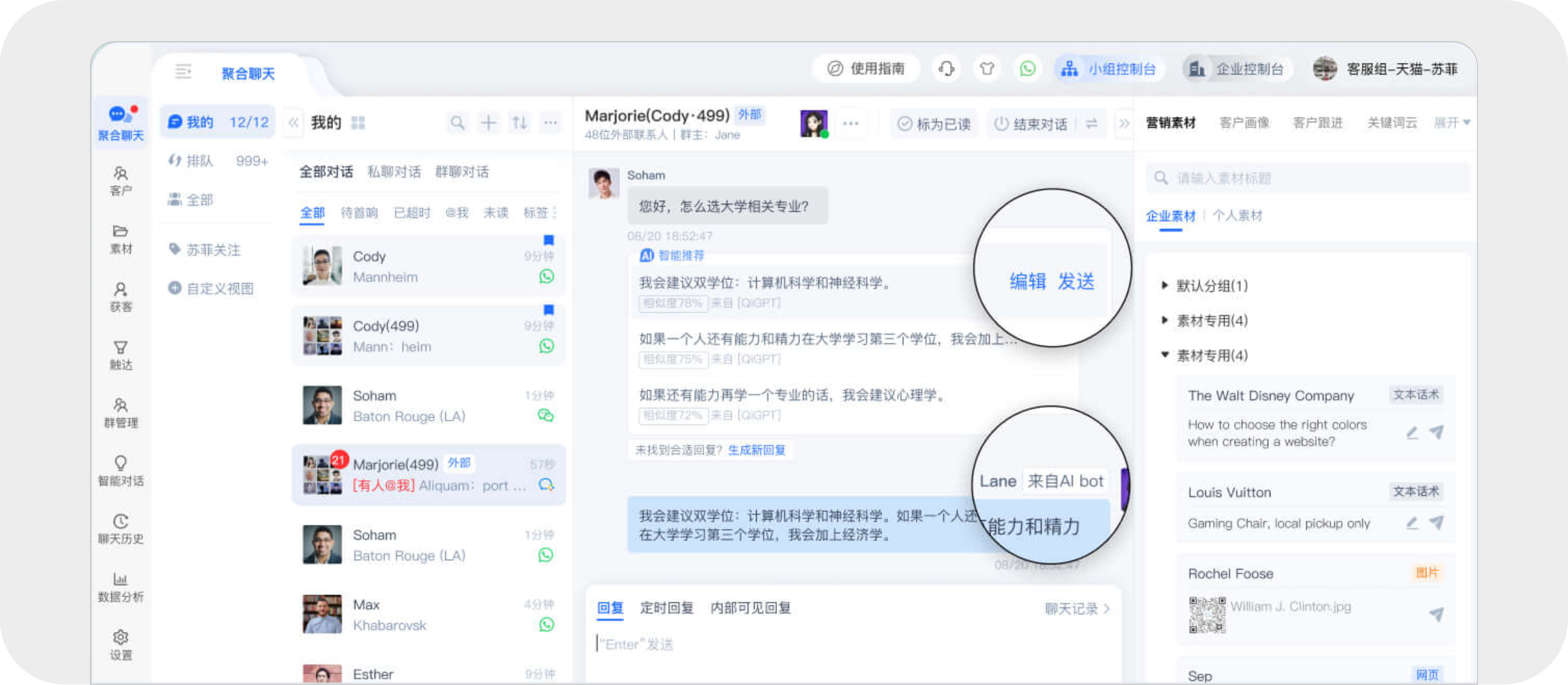The width and height of the screenshot is (1568, 685).
Task: Click edit pencil on Walt Disney material
Action: pos(1412,433)
